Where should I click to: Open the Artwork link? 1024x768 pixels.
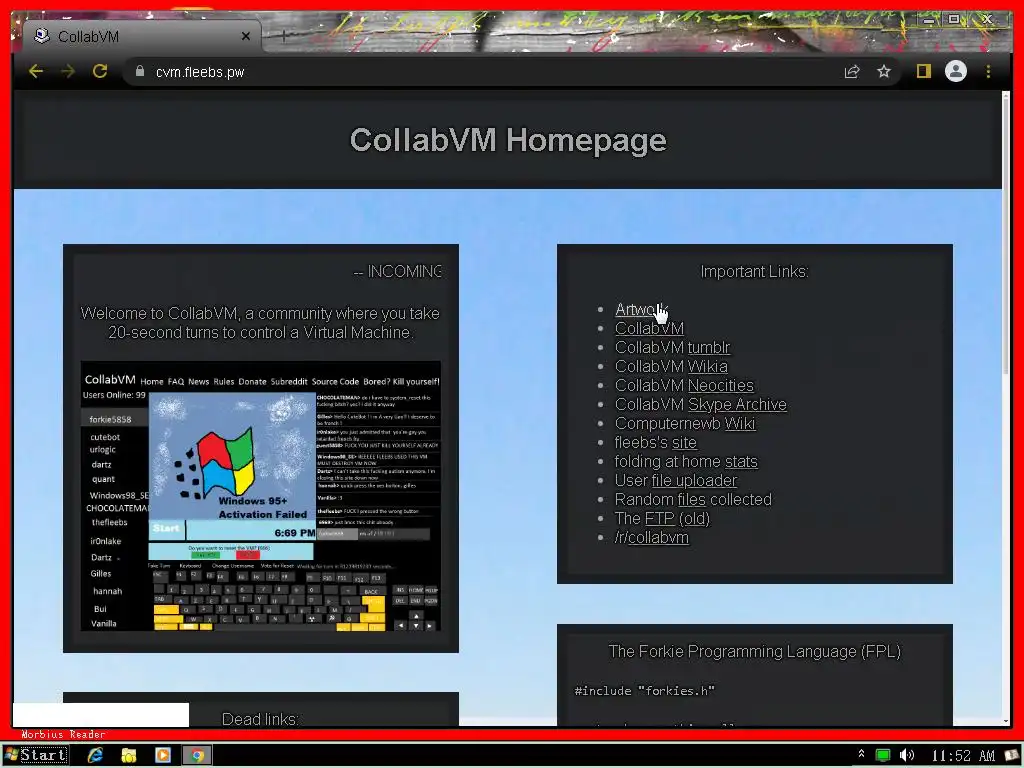coord(641,310)
